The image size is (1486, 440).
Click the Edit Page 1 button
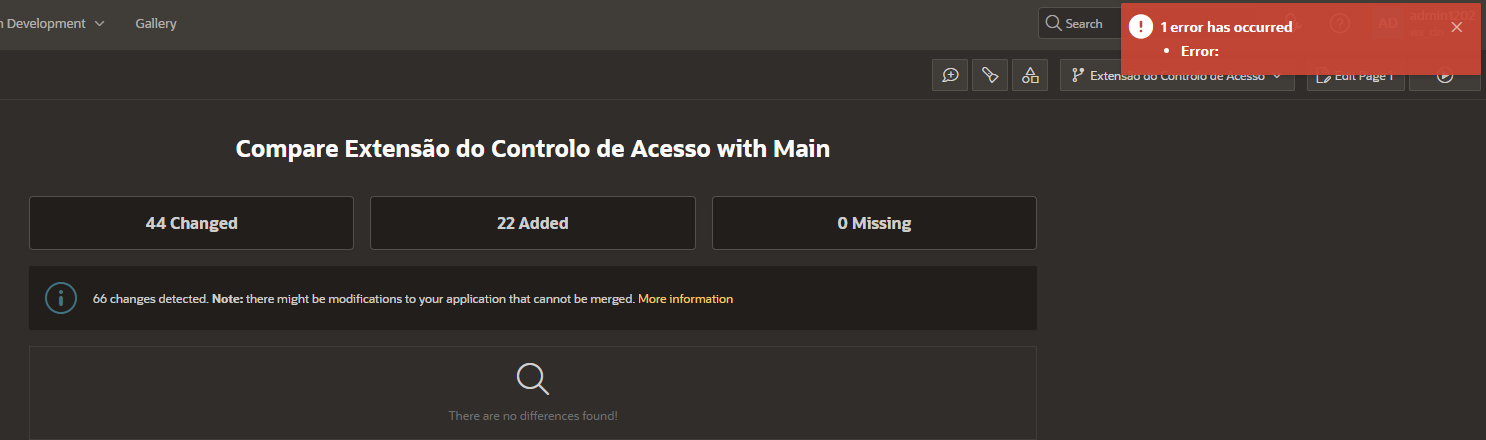[x=1356, y=76]
